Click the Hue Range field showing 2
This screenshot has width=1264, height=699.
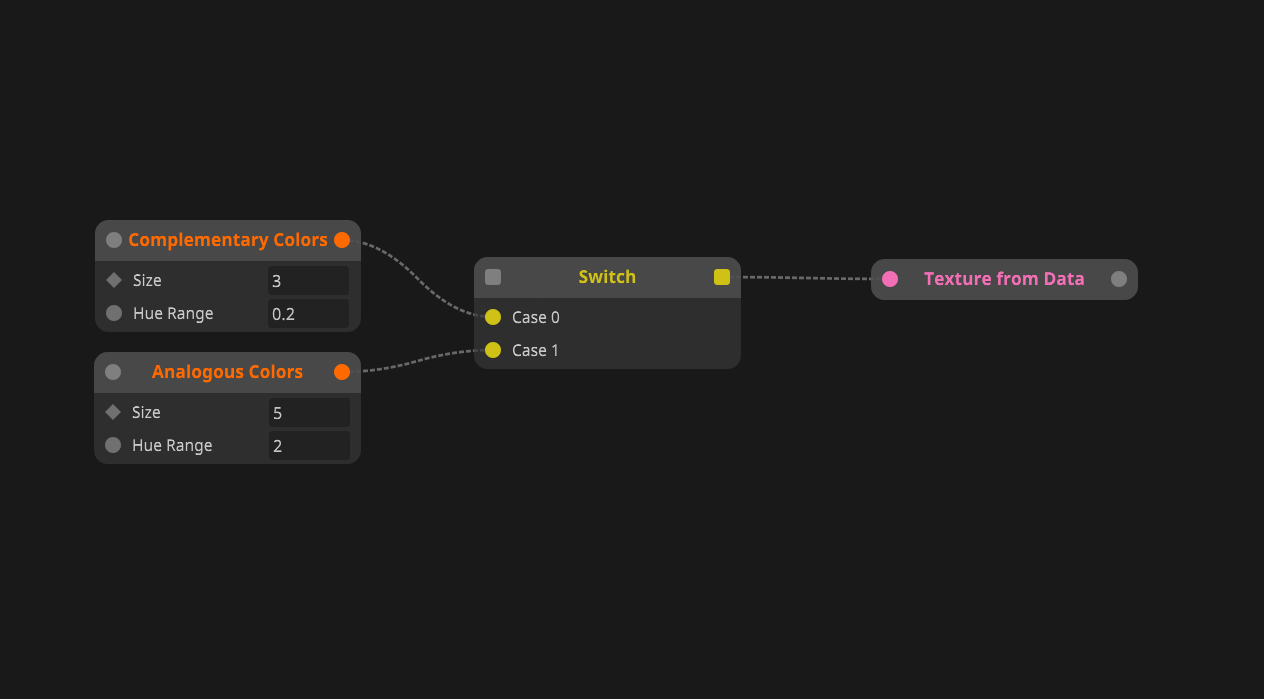click(x=309, y=446)
